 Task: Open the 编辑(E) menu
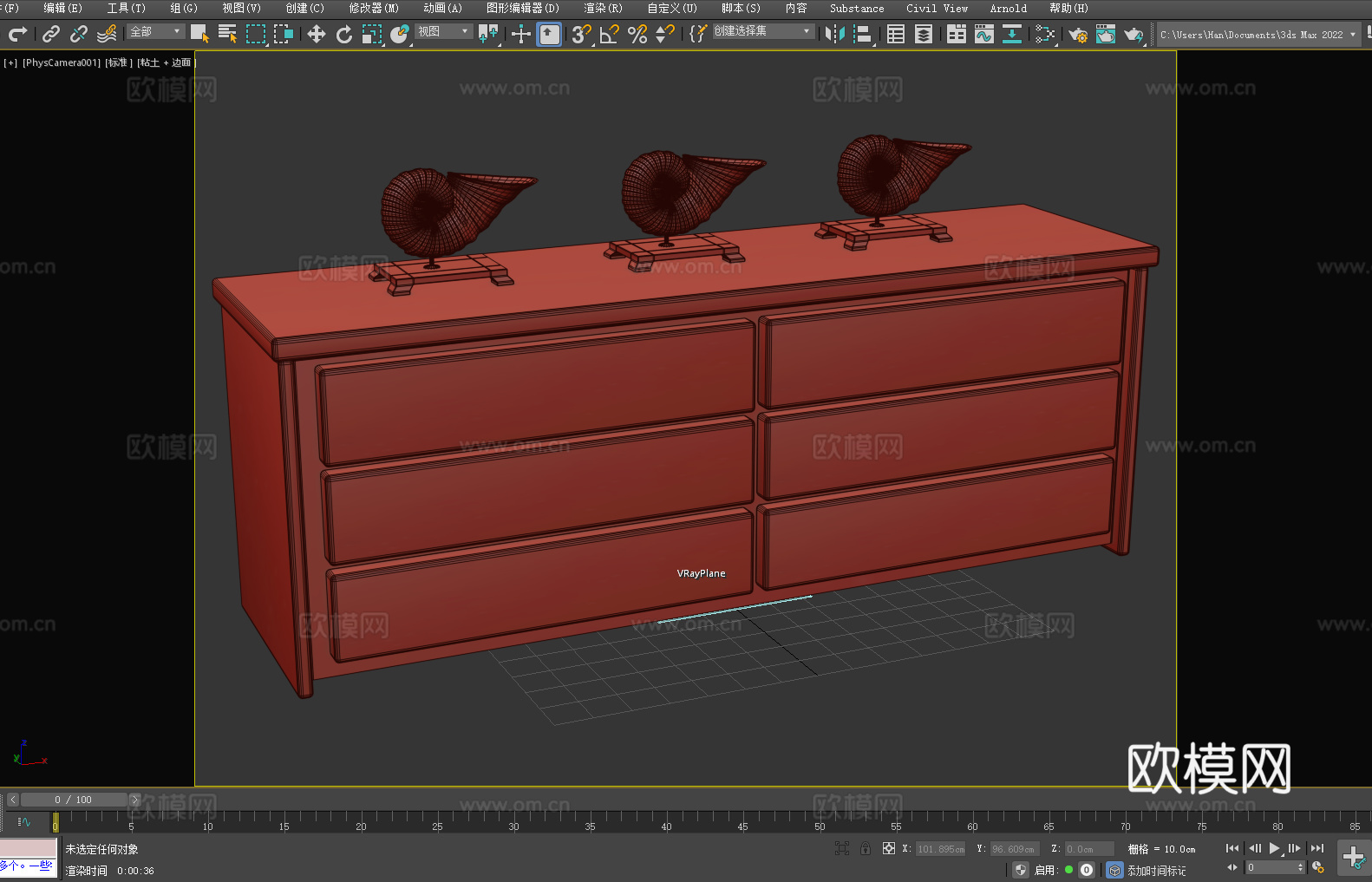[x=63, y=8]
